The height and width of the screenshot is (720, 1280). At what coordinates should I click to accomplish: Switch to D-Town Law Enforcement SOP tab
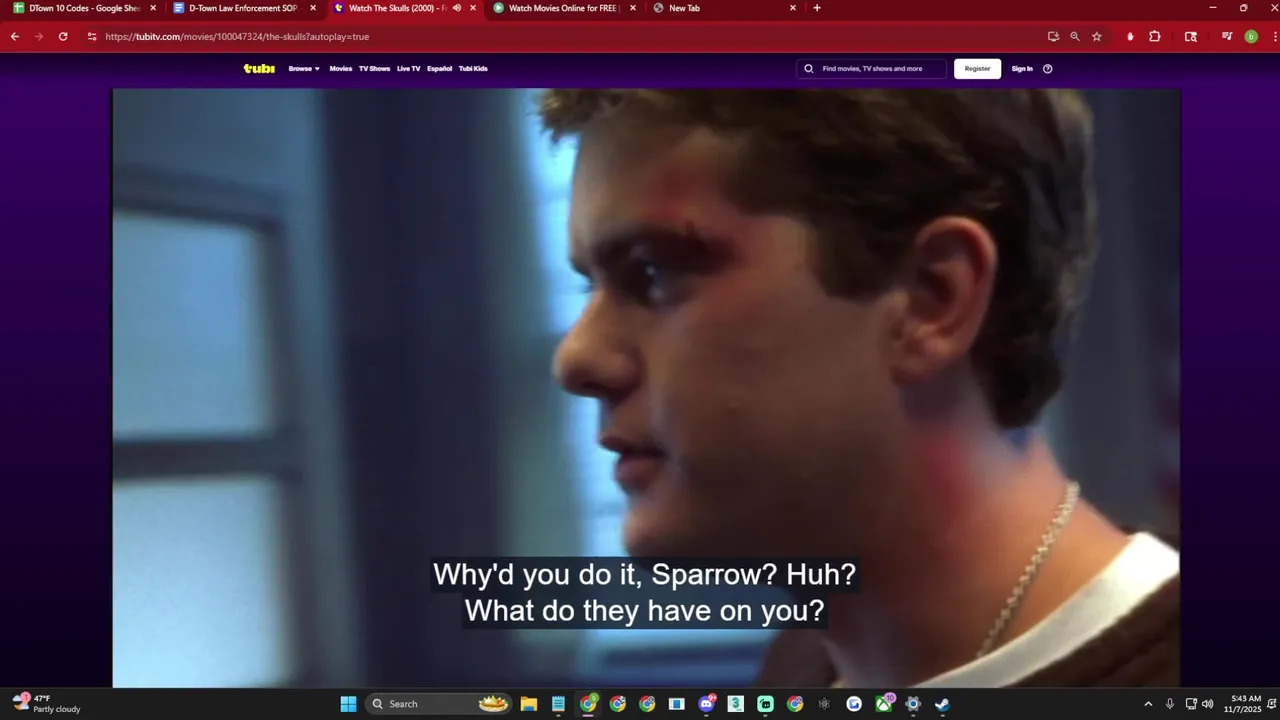pyautogui.click(x=243, y=8)
